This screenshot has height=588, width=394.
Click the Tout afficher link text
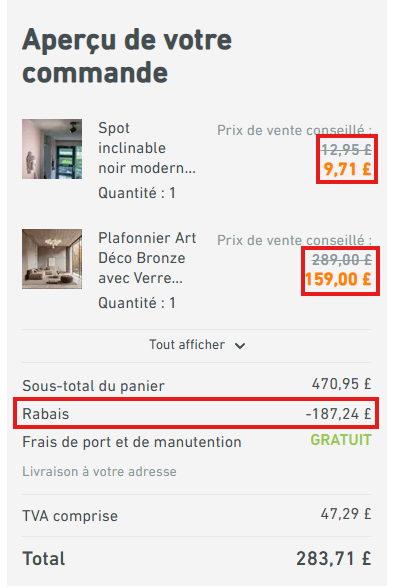tap(187, 345)
